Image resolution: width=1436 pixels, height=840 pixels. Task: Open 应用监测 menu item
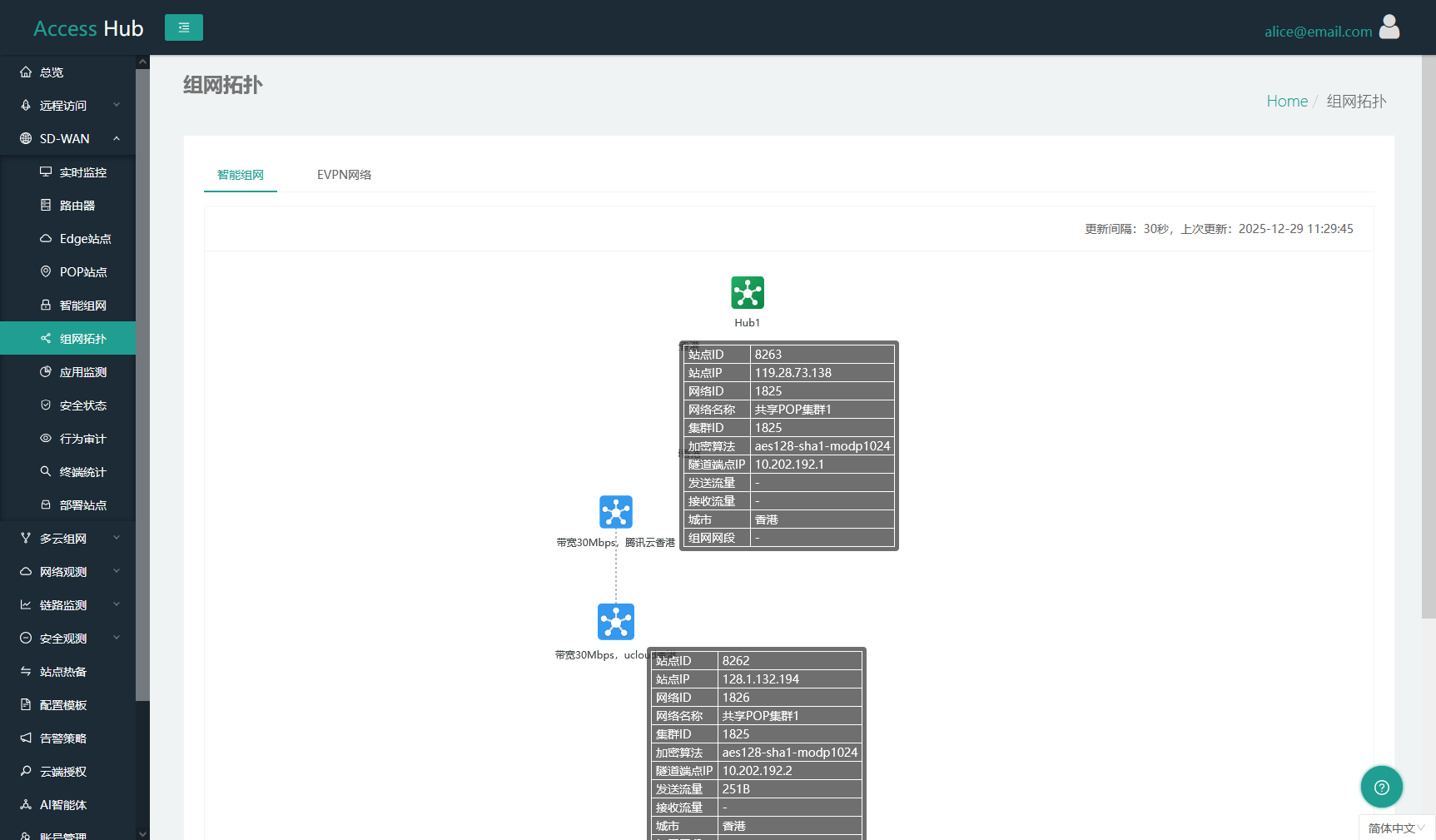point(68,372)
